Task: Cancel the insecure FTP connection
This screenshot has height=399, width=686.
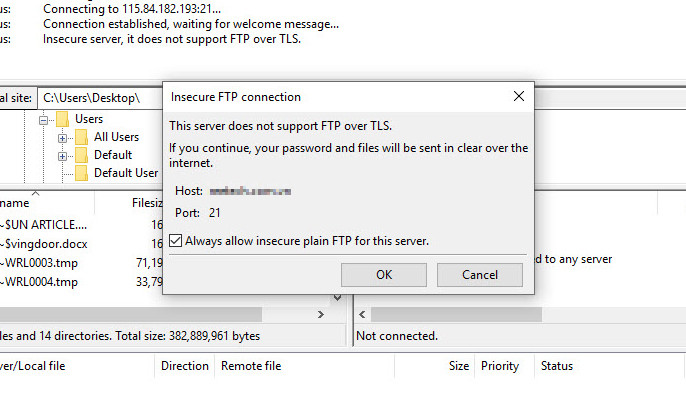Action: pyautogui.click(x=480, y=275)
